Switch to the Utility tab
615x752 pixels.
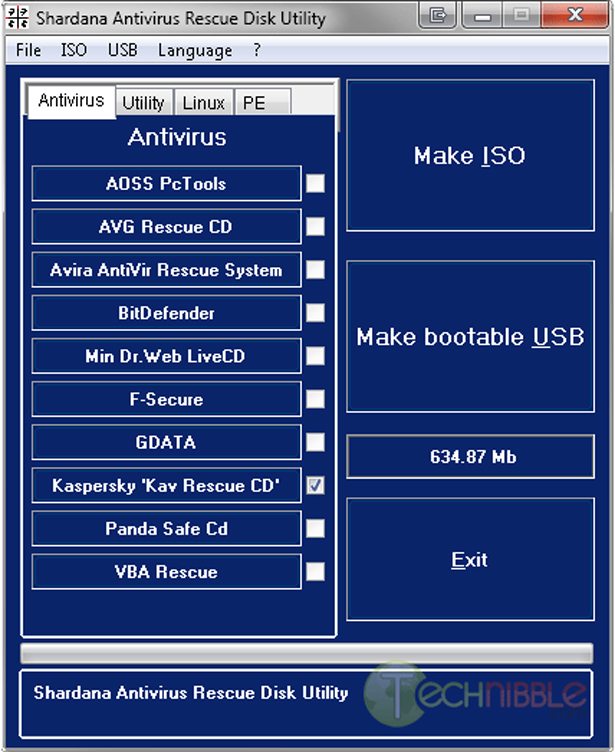(x=143, y=103)
